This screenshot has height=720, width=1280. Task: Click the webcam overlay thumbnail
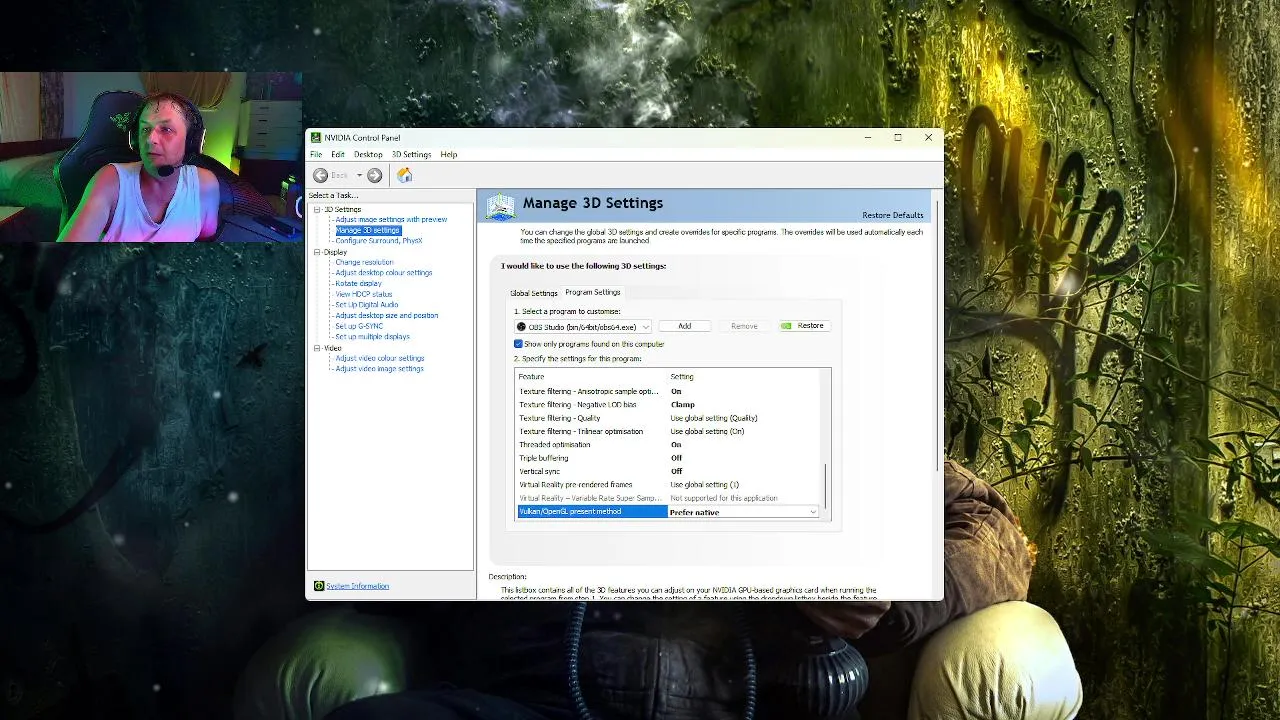(x=151, y=157)
